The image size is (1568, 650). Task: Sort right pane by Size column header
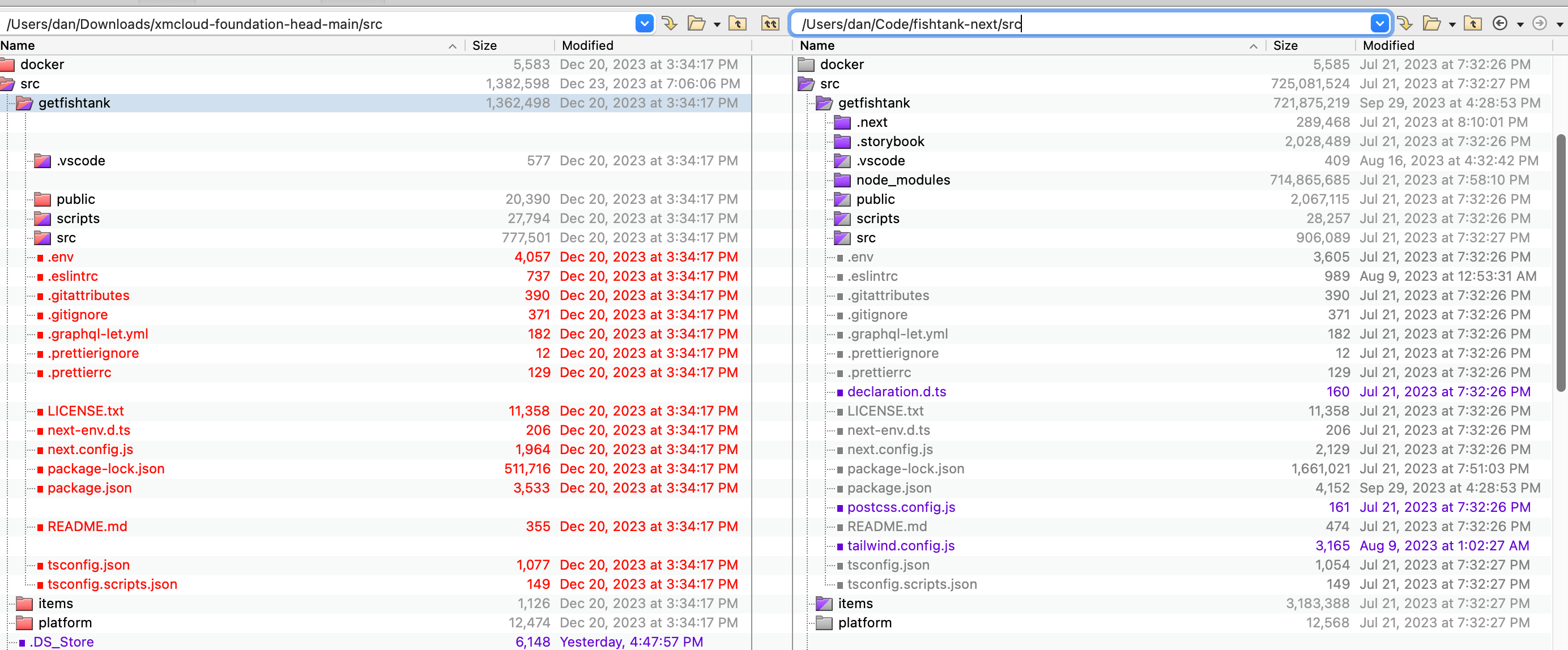click(x=1311, y=46)
